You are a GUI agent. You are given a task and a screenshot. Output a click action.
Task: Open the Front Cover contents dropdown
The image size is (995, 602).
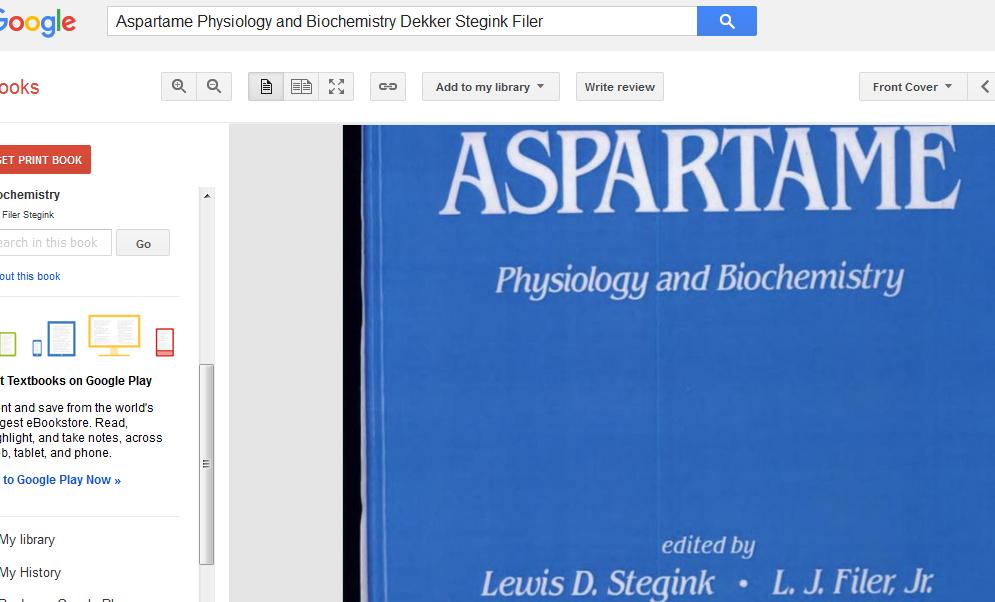913,86
